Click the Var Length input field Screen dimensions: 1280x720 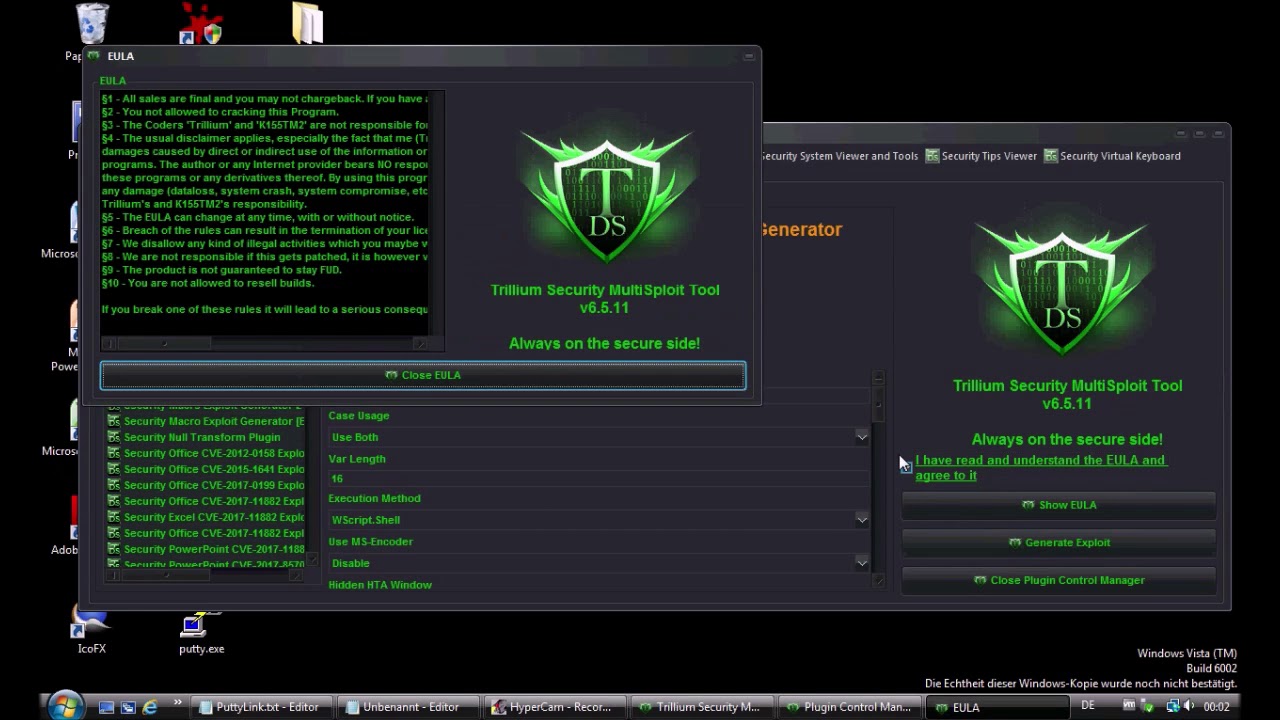point(599,479)
